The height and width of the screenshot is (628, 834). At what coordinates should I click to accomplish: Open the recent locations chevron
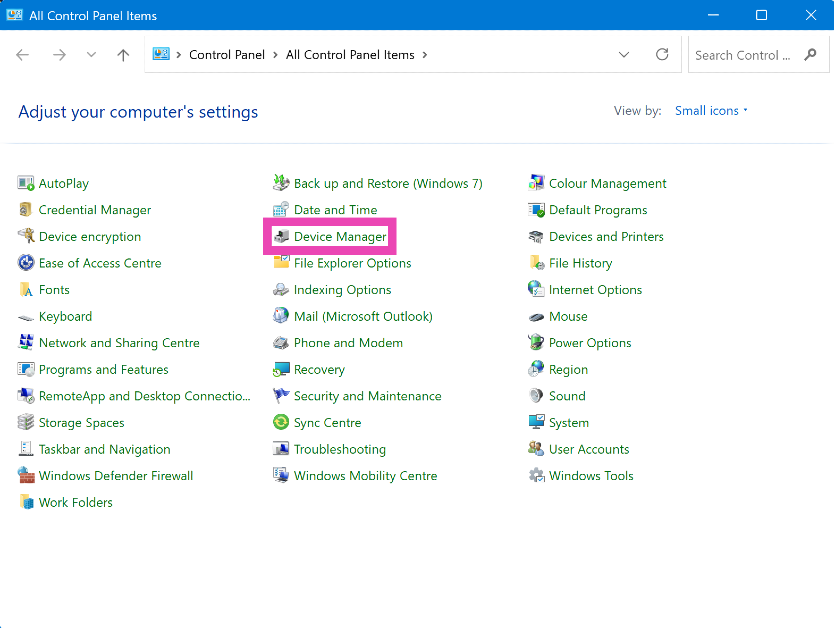[91, 55]
